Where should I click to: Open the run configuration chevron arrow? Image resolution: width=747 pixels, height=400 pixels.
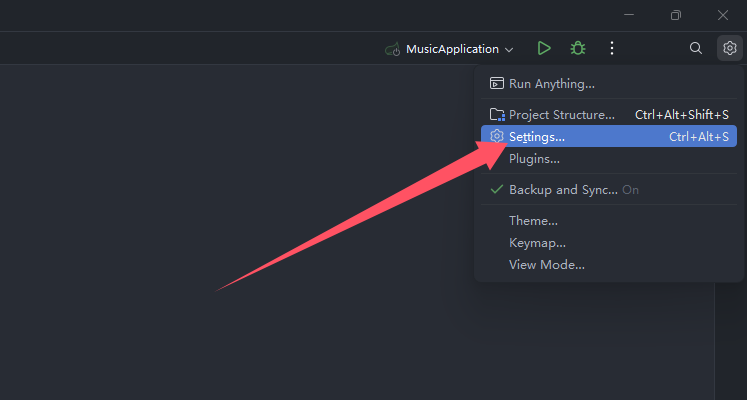pyautogui.click(x=509, y=50)
